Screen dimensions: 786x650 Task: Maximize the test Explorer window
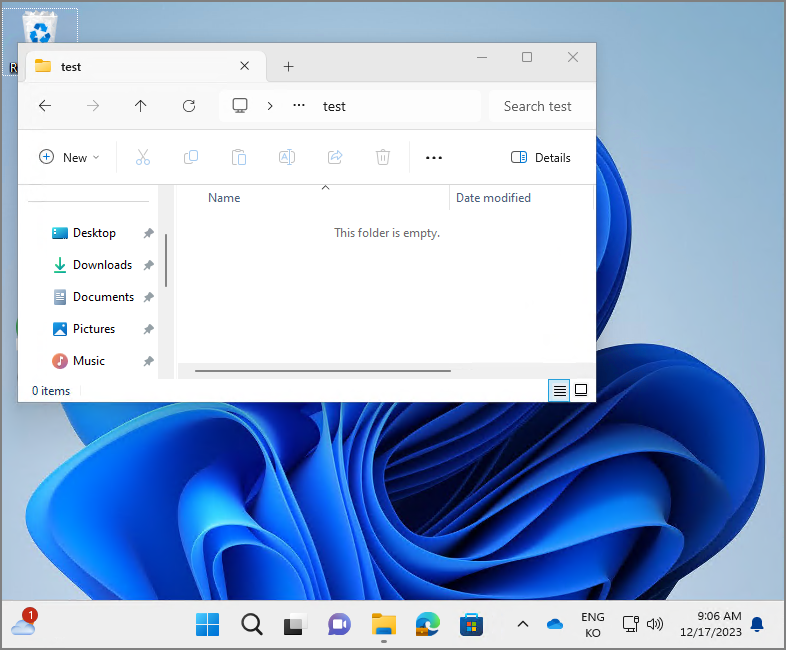[x=527, y=57]
